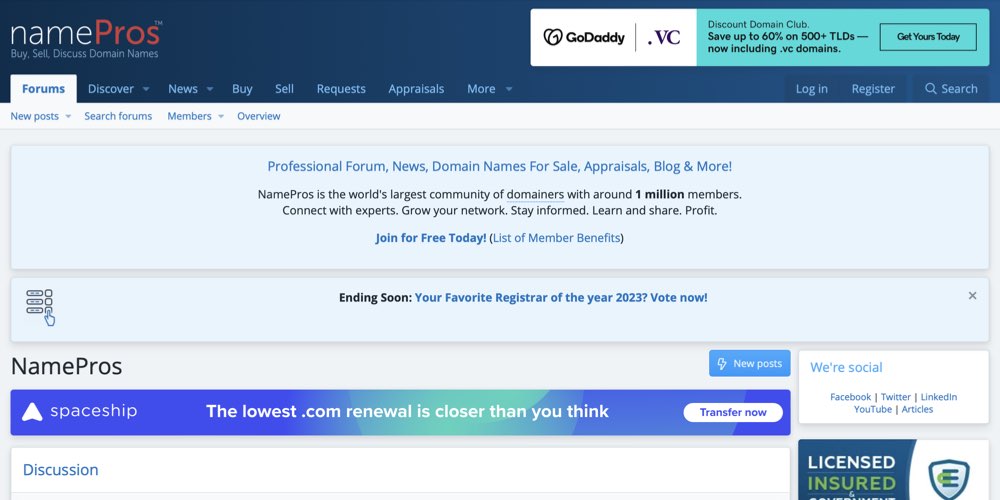
Task: Click the domainers term link
Action: (535, 195)
